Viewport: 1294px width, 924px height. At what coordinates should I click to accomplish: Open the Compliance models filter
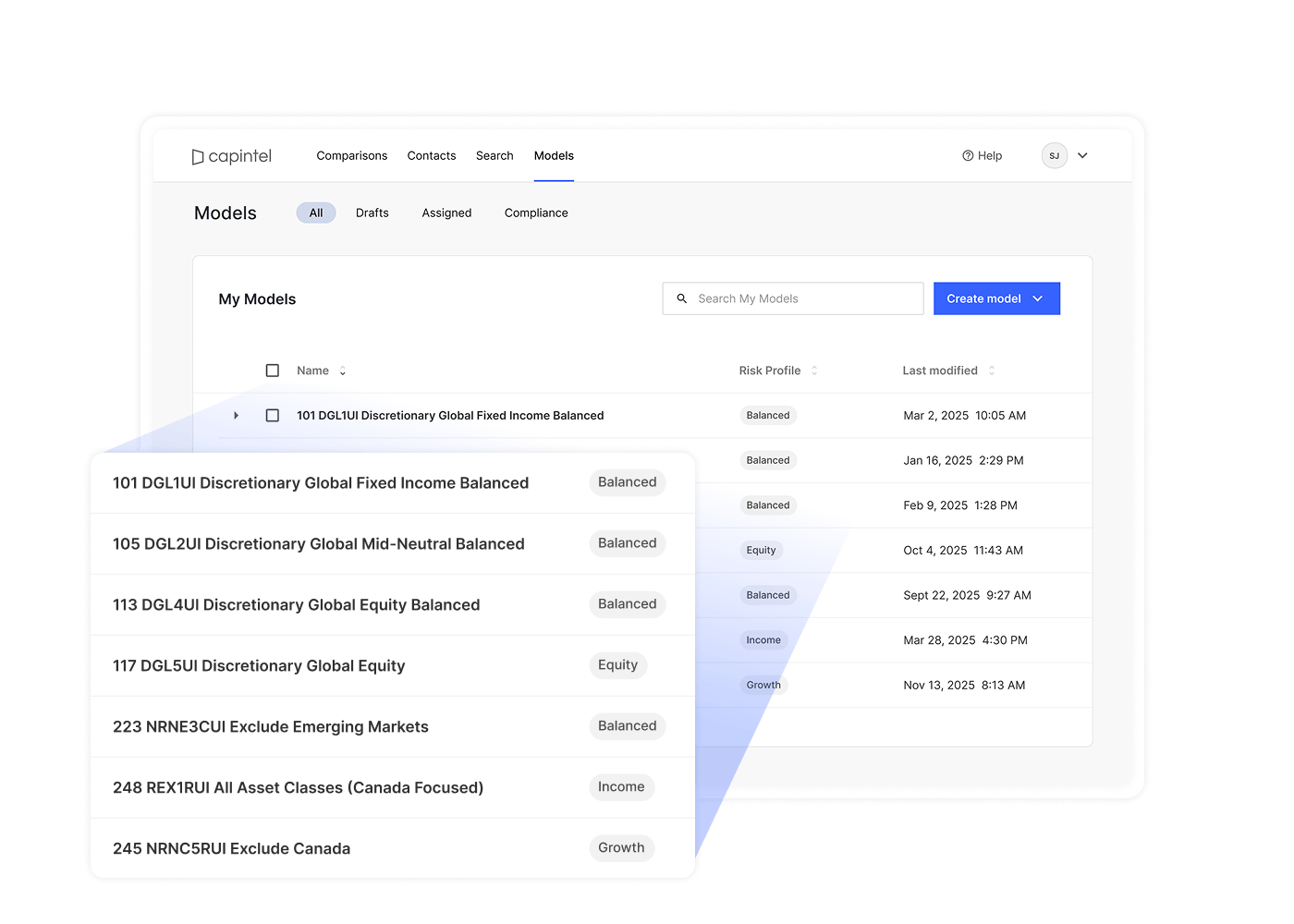(x=536, y=213)
